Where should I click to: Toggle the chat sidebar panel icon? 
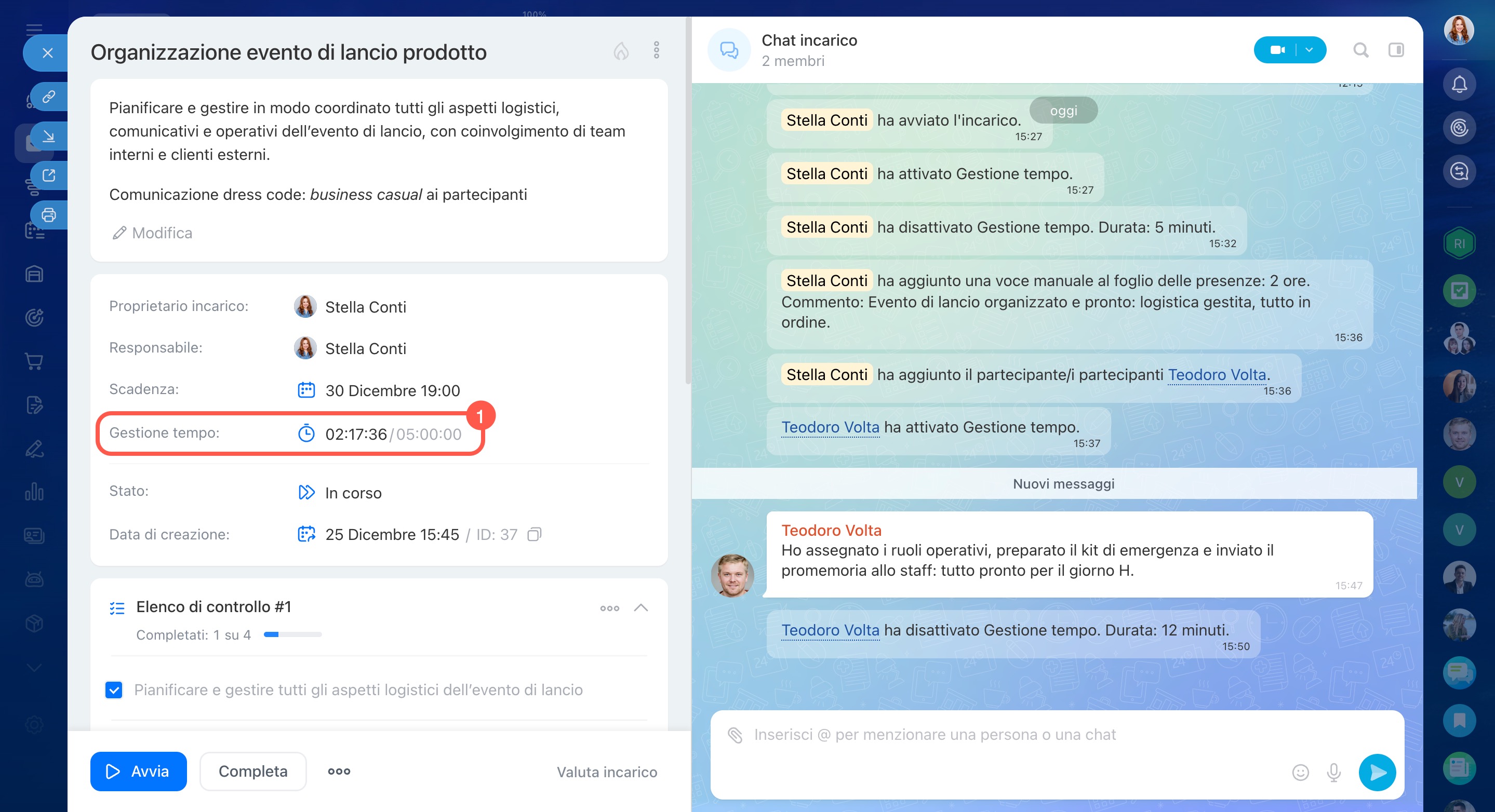click(x=1396, y=50)
